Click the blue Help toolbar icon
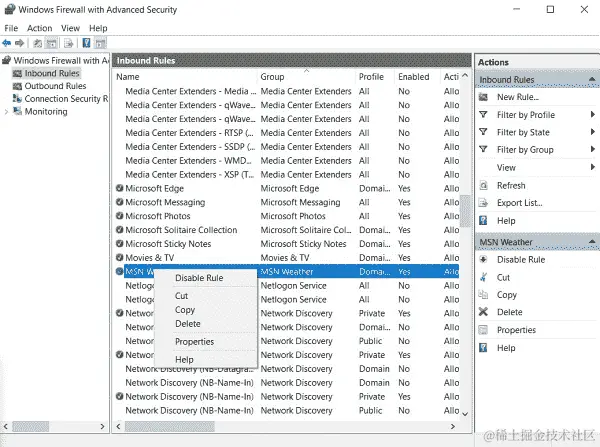This screenshot has height=447, width=600. (x=86, y=43)
